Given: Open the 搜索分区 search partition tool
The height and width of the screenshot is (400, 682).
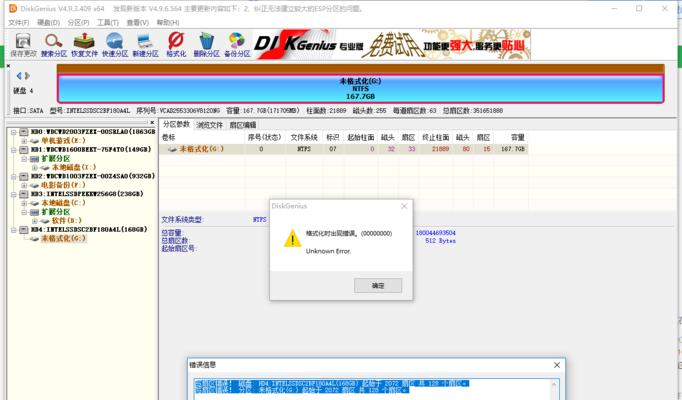Looking at the screenshot, I should click(x=54, y=45).
